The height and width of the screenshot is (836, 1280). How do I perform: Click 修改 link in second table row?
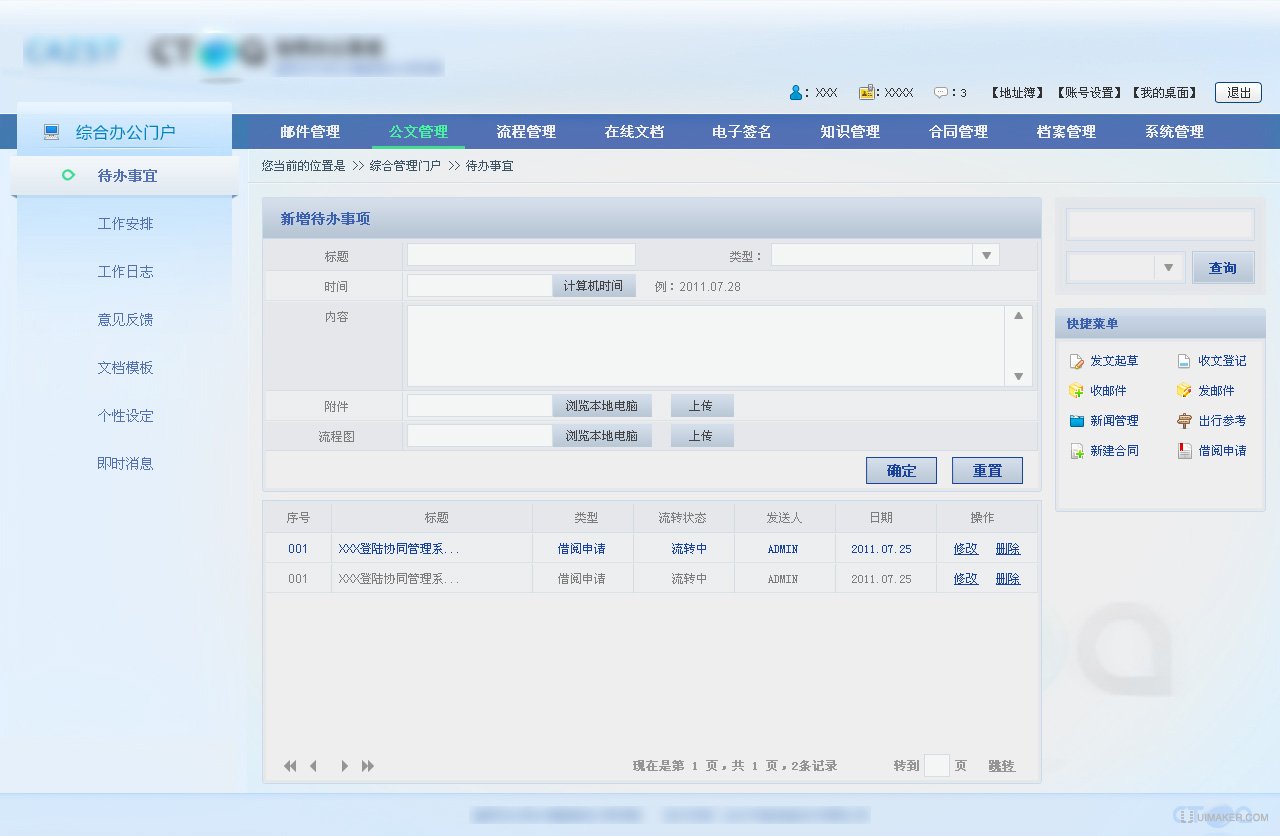click(966, 579)
